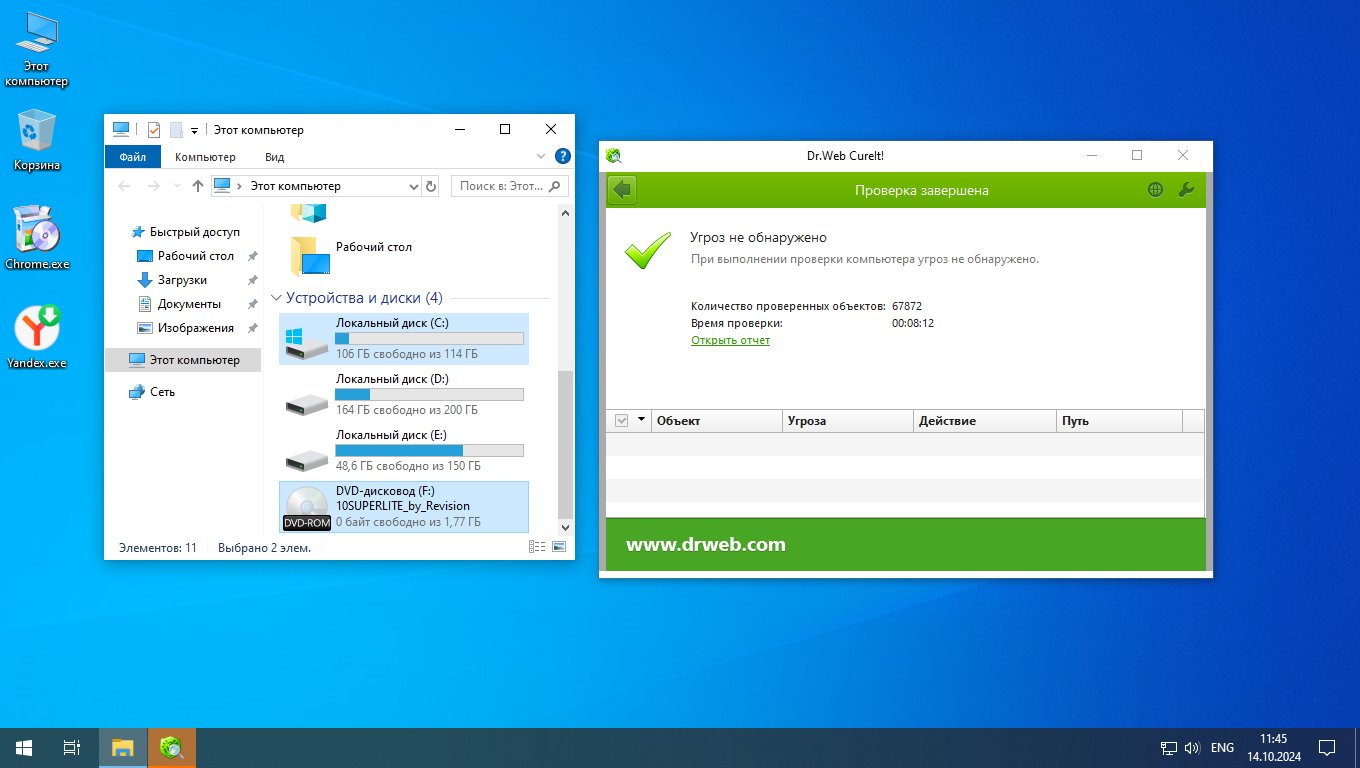Select the Chrome.exe desktop icon
Screen dimensions: 1360x768
tap(37, 239)
